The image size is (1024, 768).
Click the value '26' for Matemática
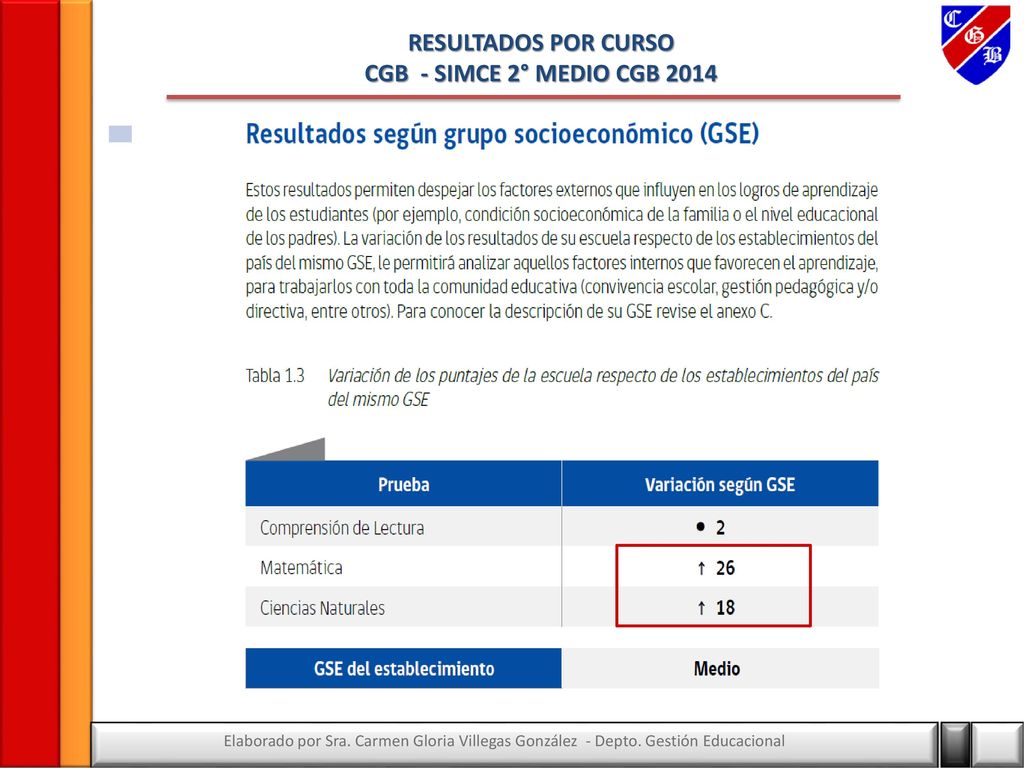coord(726,568)
